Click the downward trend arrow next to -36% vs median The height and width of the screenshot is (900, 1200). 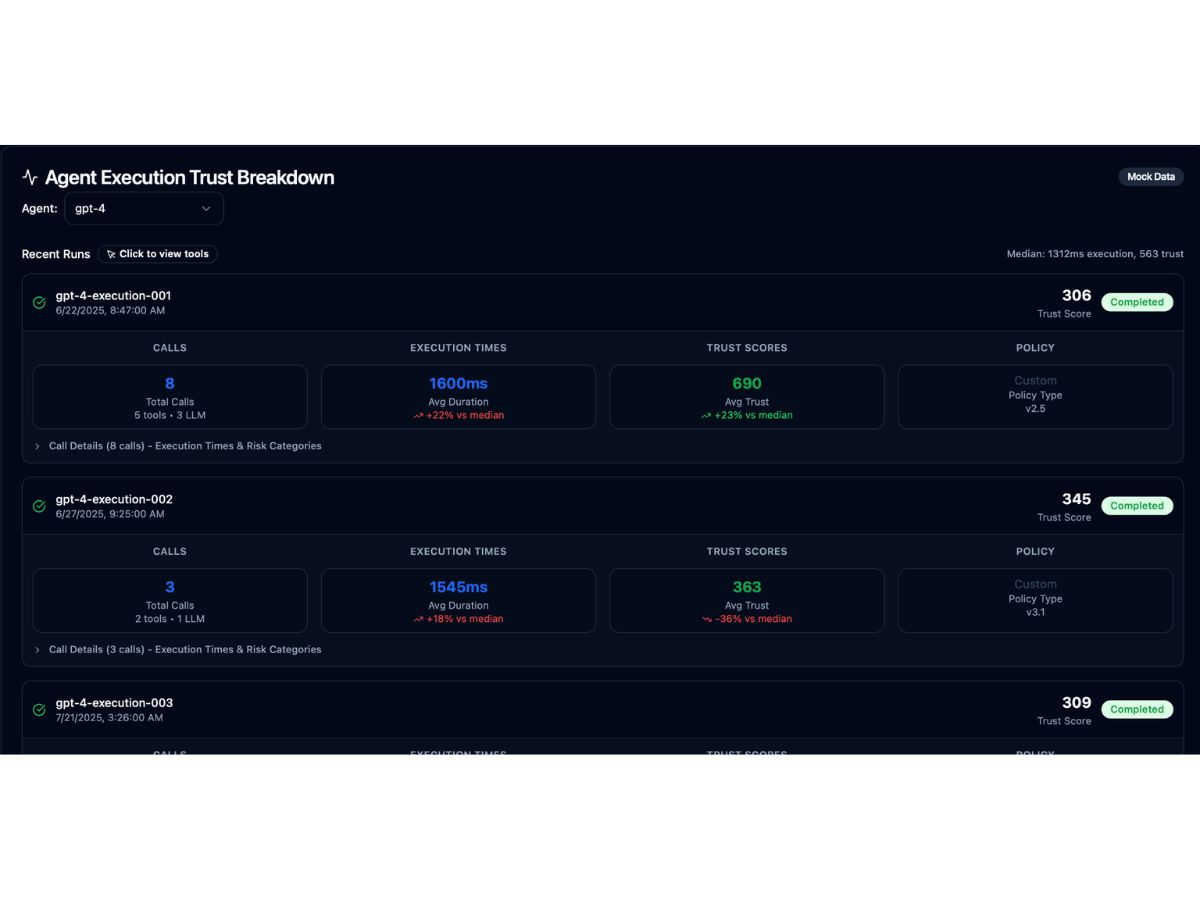coord(707,619)
